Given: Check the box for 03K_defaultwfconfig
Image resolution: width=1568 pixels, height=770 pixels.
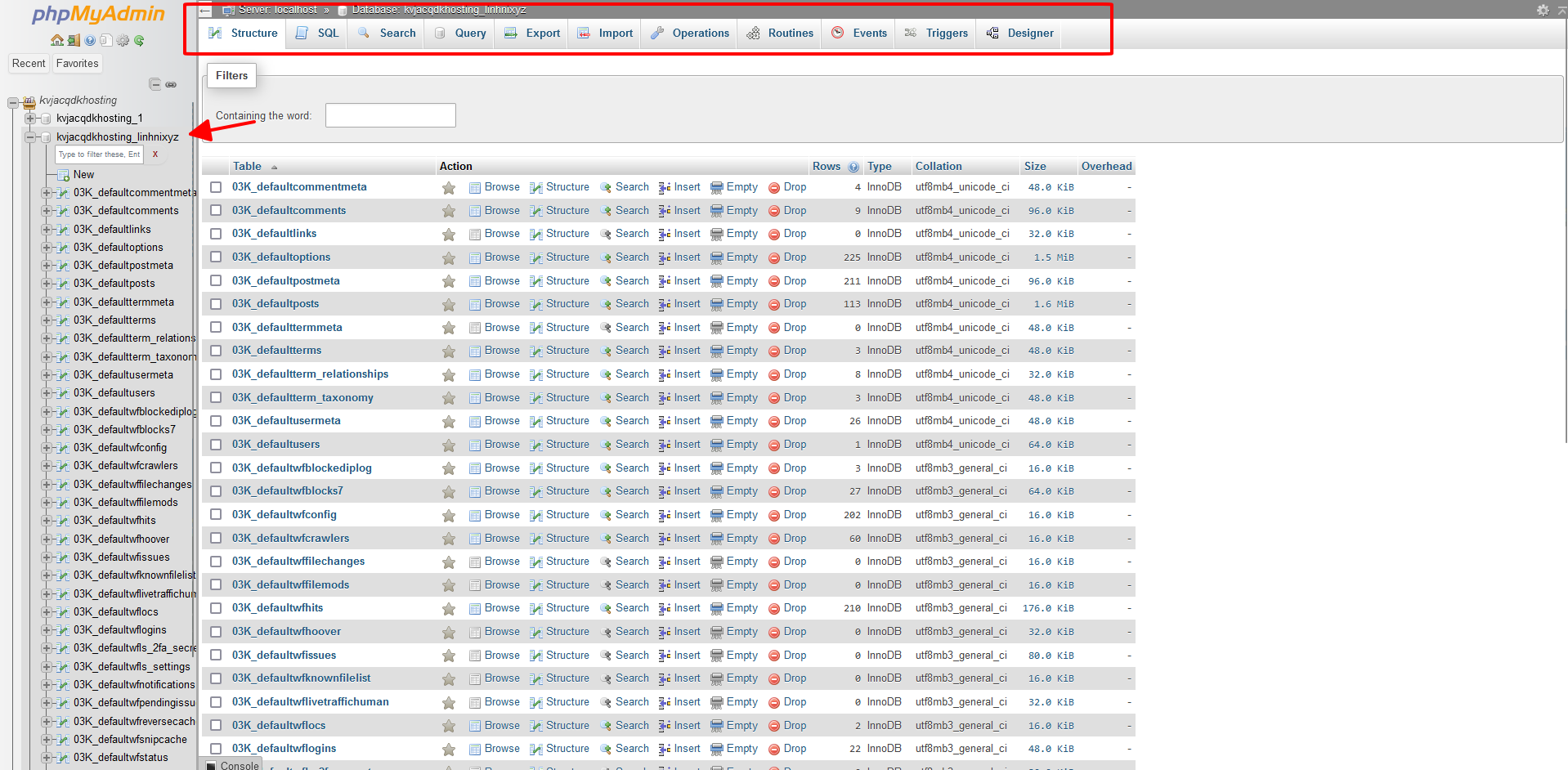Looking at the screenshot, I should 216,514.
